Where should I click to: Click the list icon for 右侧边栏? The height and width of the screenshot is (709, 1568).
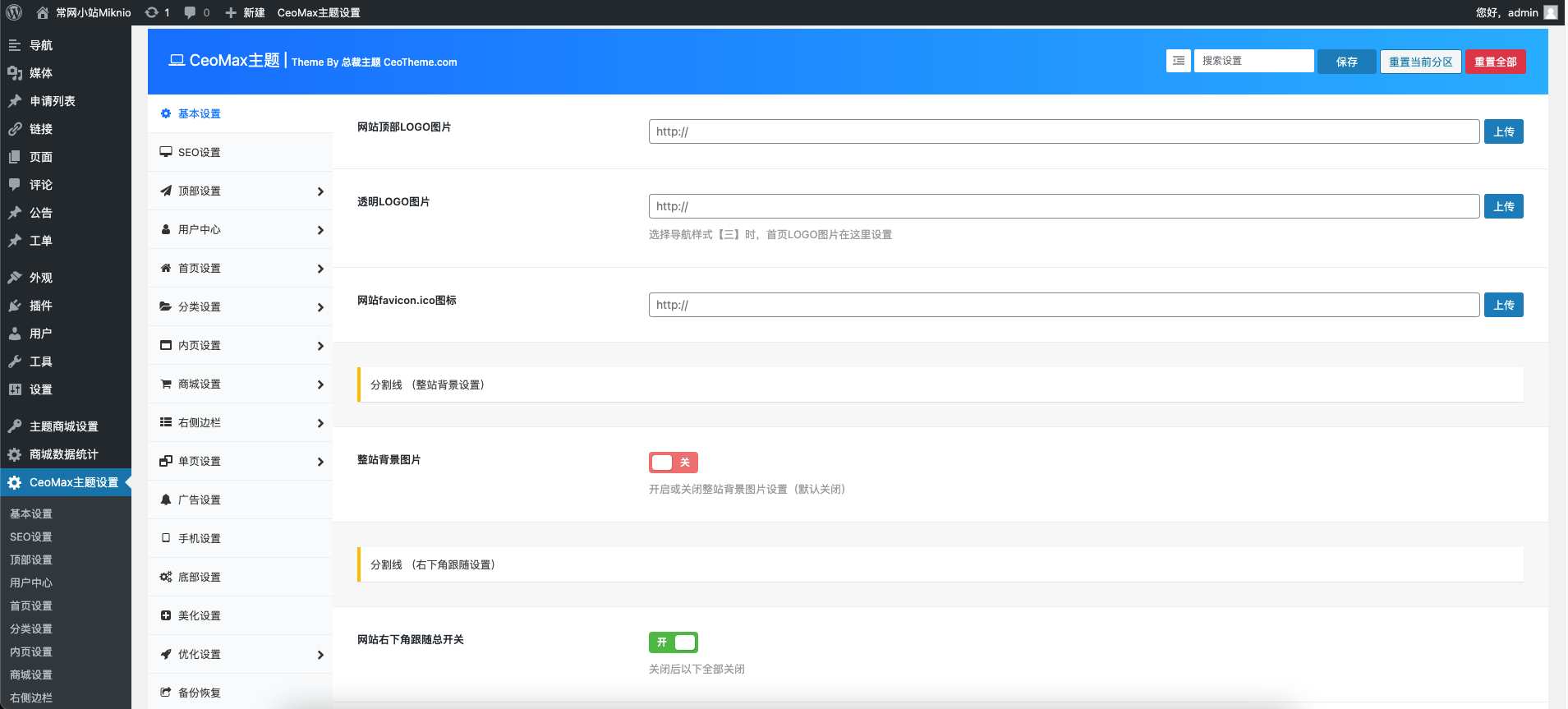(166, 422)
